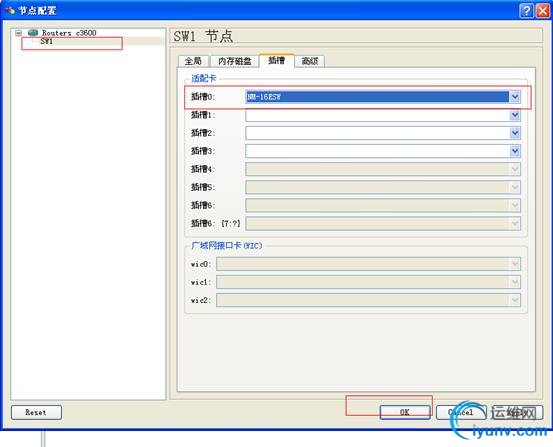Click the Reset button
Screen dimensions: 553x447
[36, 412]
